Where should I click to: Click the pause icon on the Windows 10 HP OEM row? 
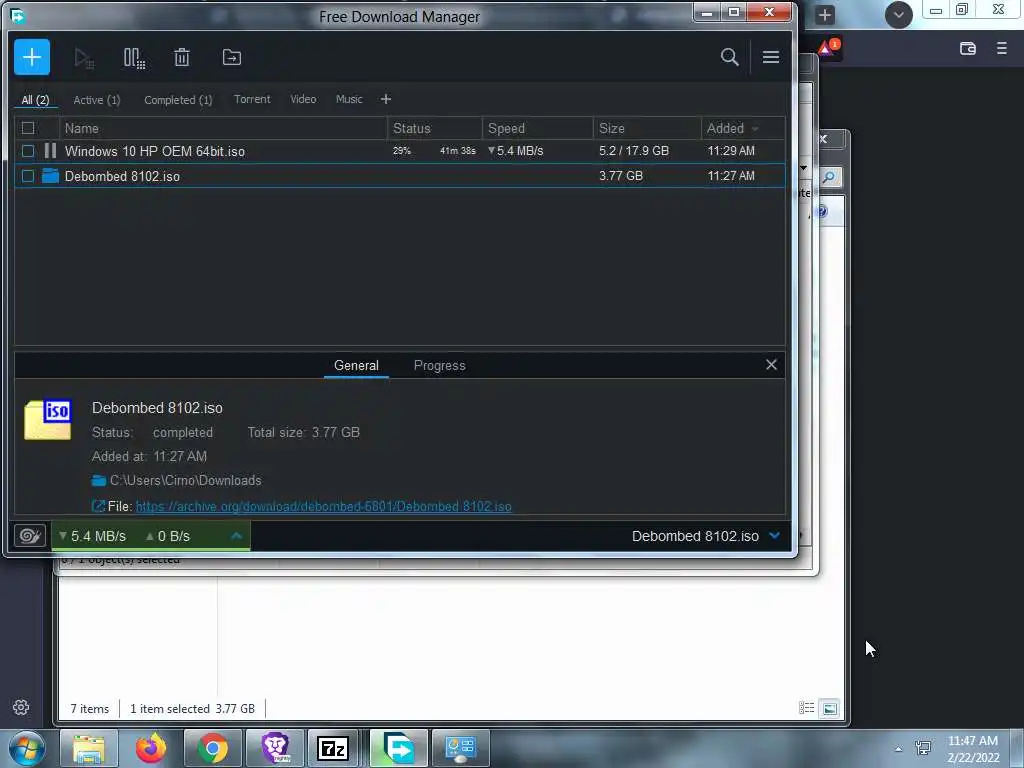point(50,151)
